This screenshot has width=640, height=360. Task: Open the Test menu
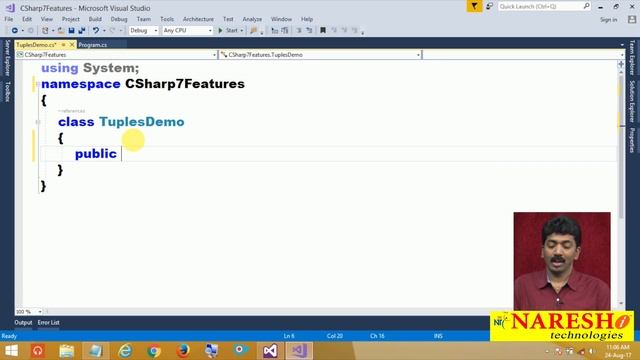(x=228, y=19)
